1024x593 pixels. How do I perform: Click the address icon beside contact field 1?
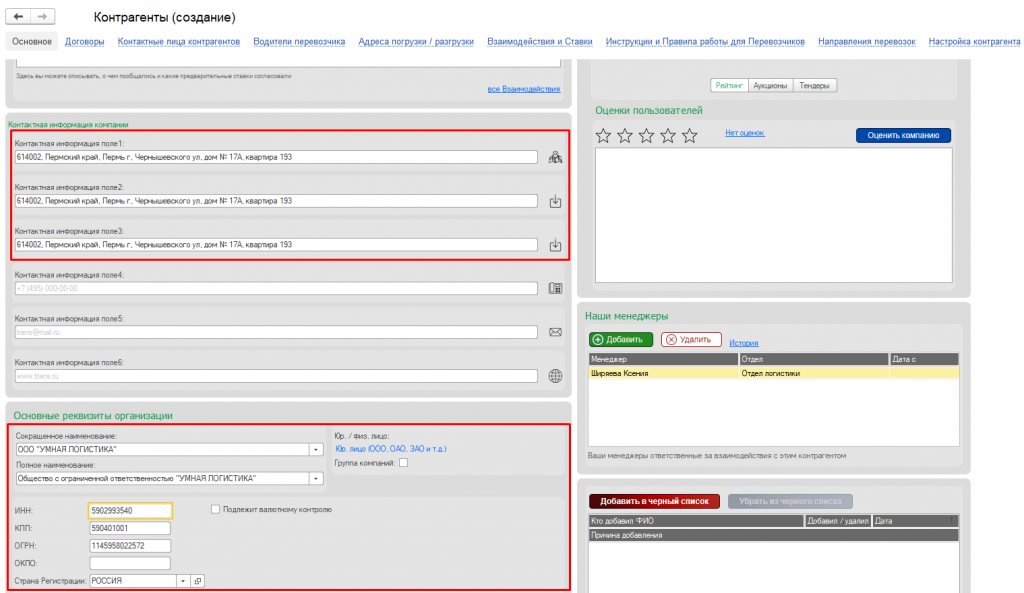coord(555,157)
